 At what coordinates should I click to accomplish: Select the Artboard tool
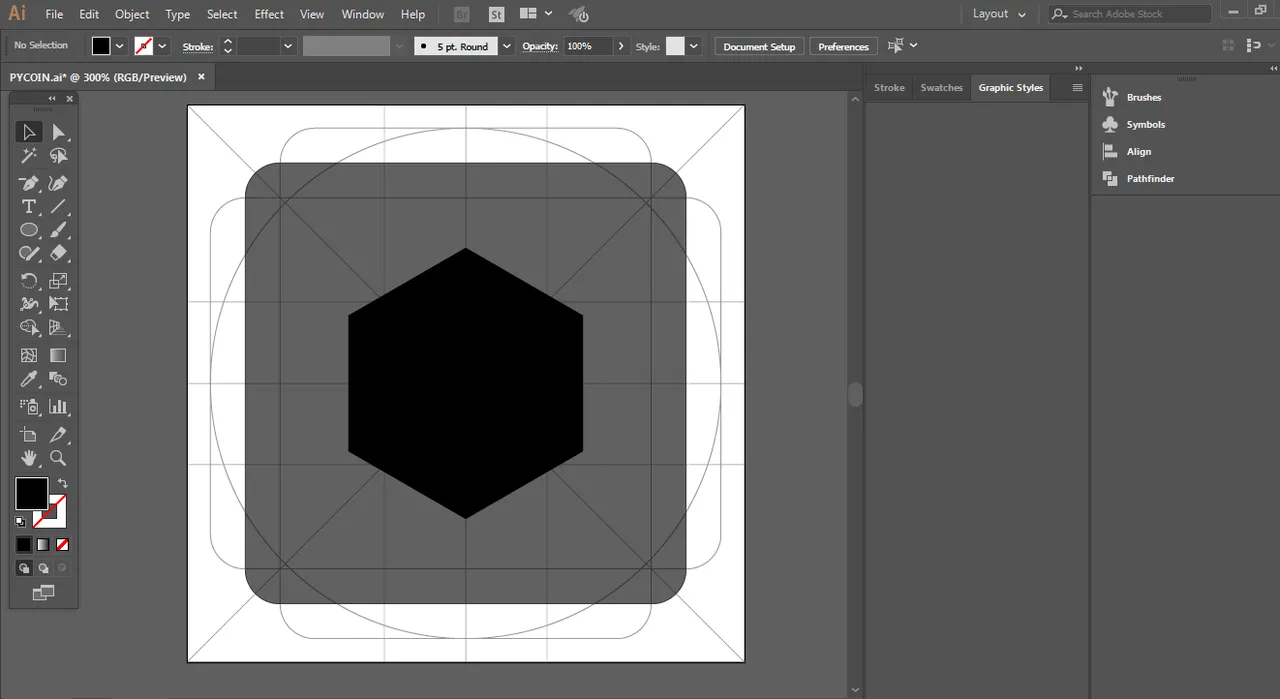pyautogui.click(x=29, y=434)
